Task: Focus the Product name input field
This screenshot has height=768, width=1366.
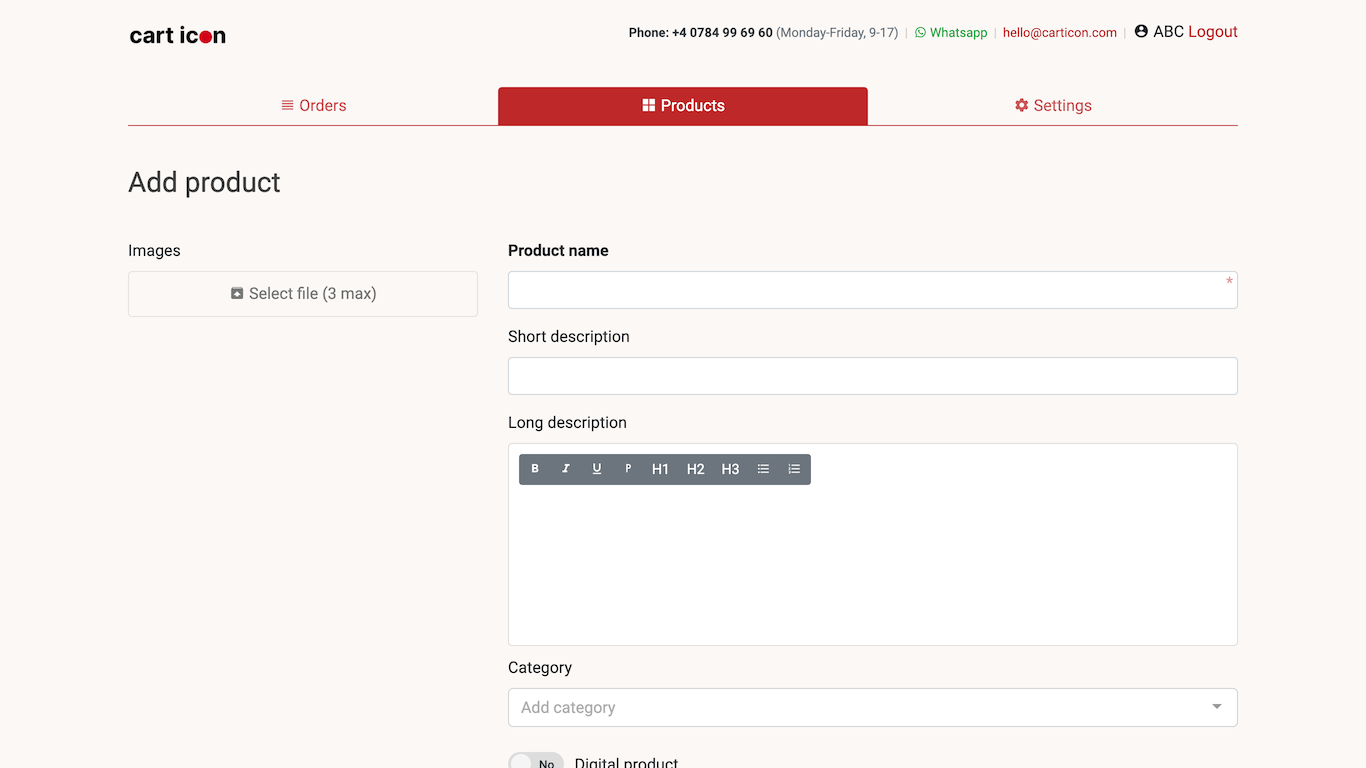Action: [x=873, y=290]
